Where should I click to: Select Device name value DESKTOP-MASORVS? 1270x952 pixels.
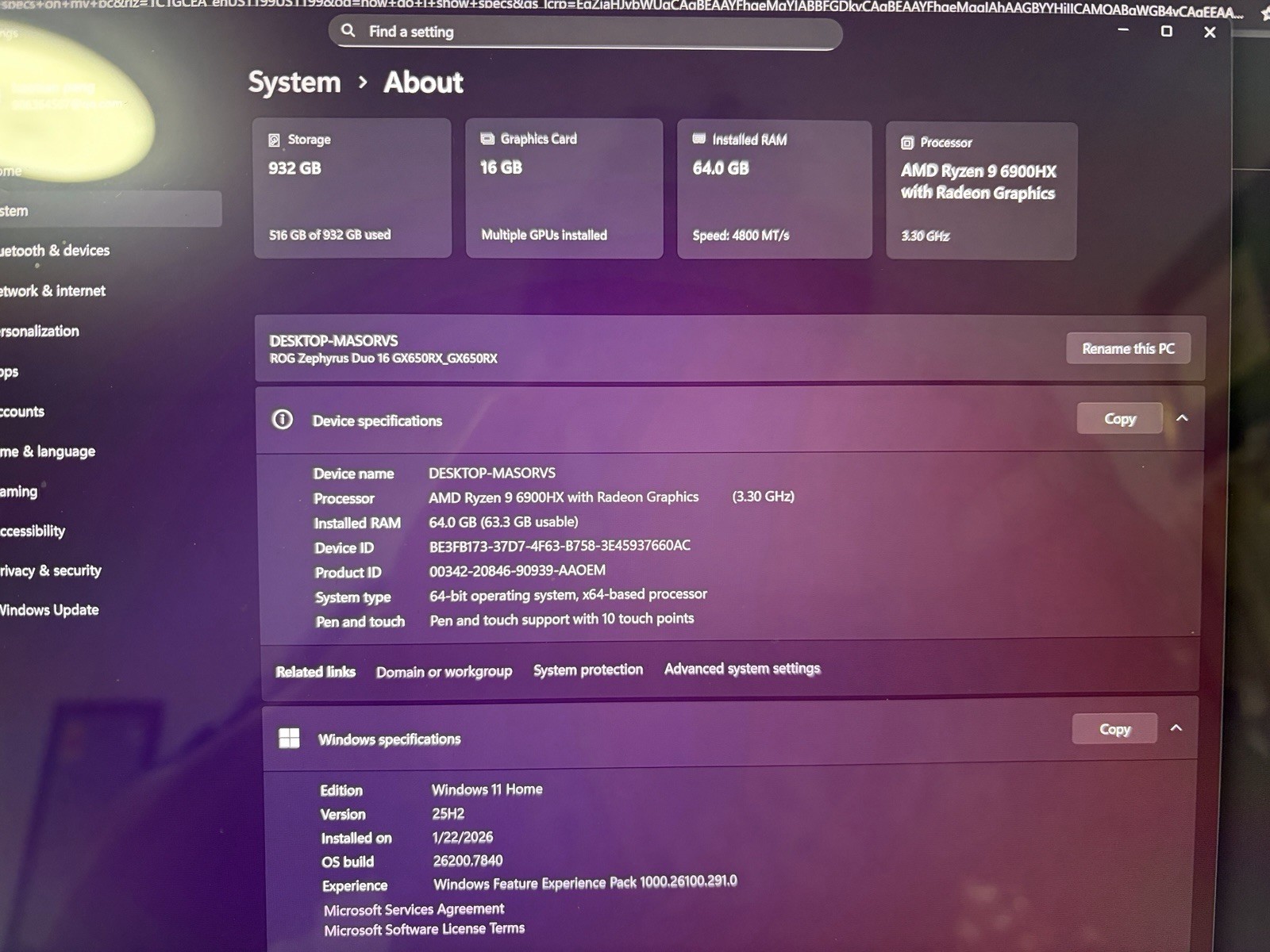coord(492,473)
